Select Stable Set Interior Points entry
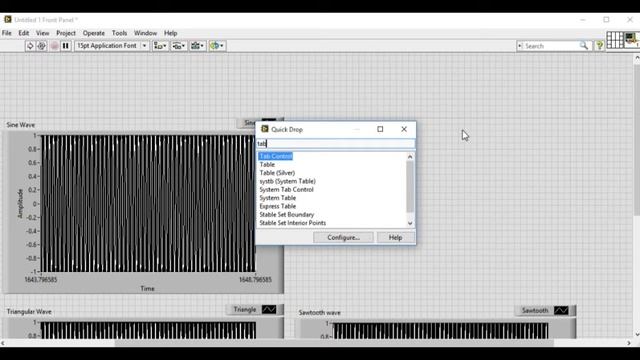The image size is (640, 360). [293, 223]
